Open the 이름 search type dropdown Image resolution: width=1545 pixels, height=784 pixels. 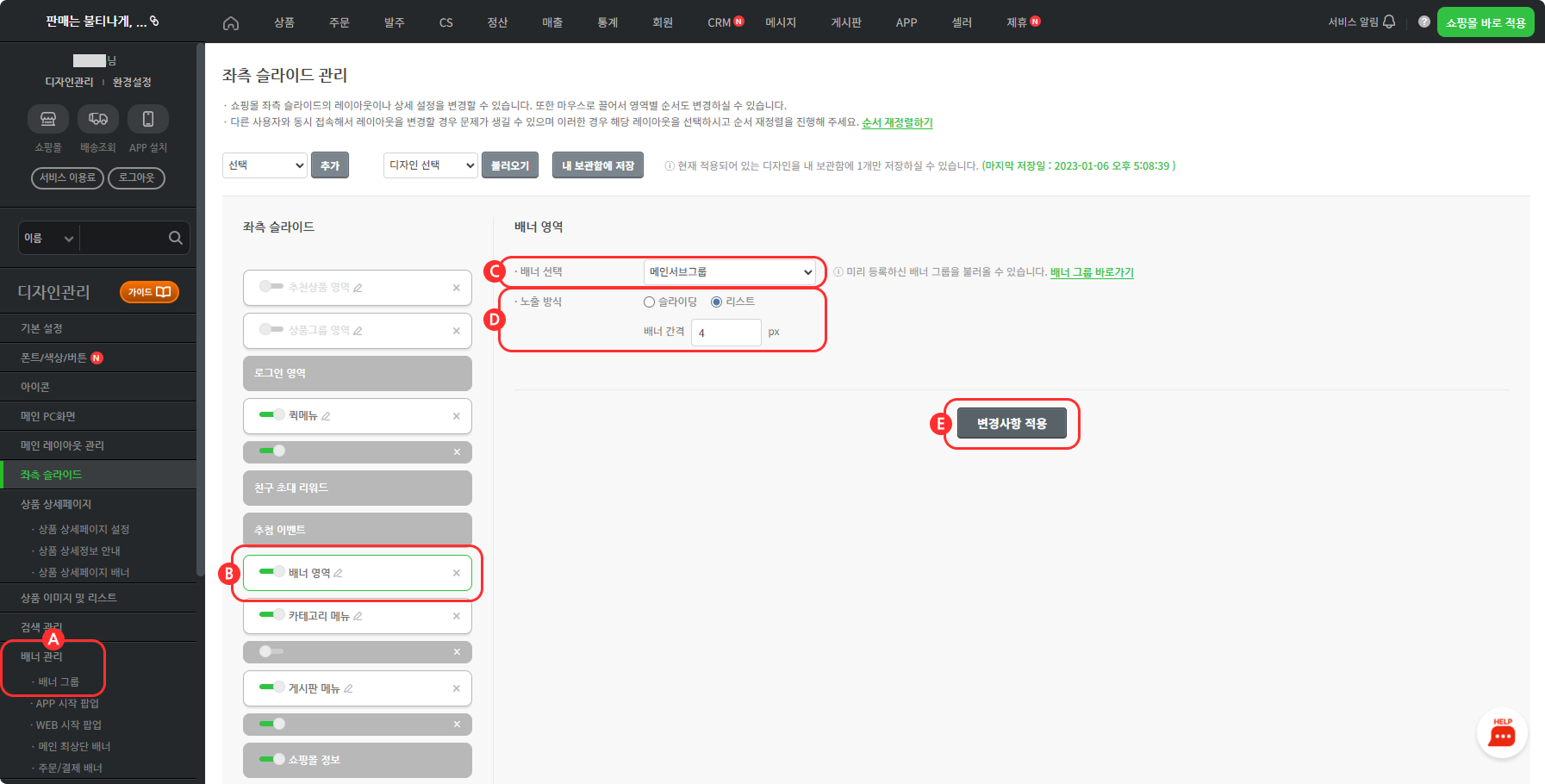[48, 238]
